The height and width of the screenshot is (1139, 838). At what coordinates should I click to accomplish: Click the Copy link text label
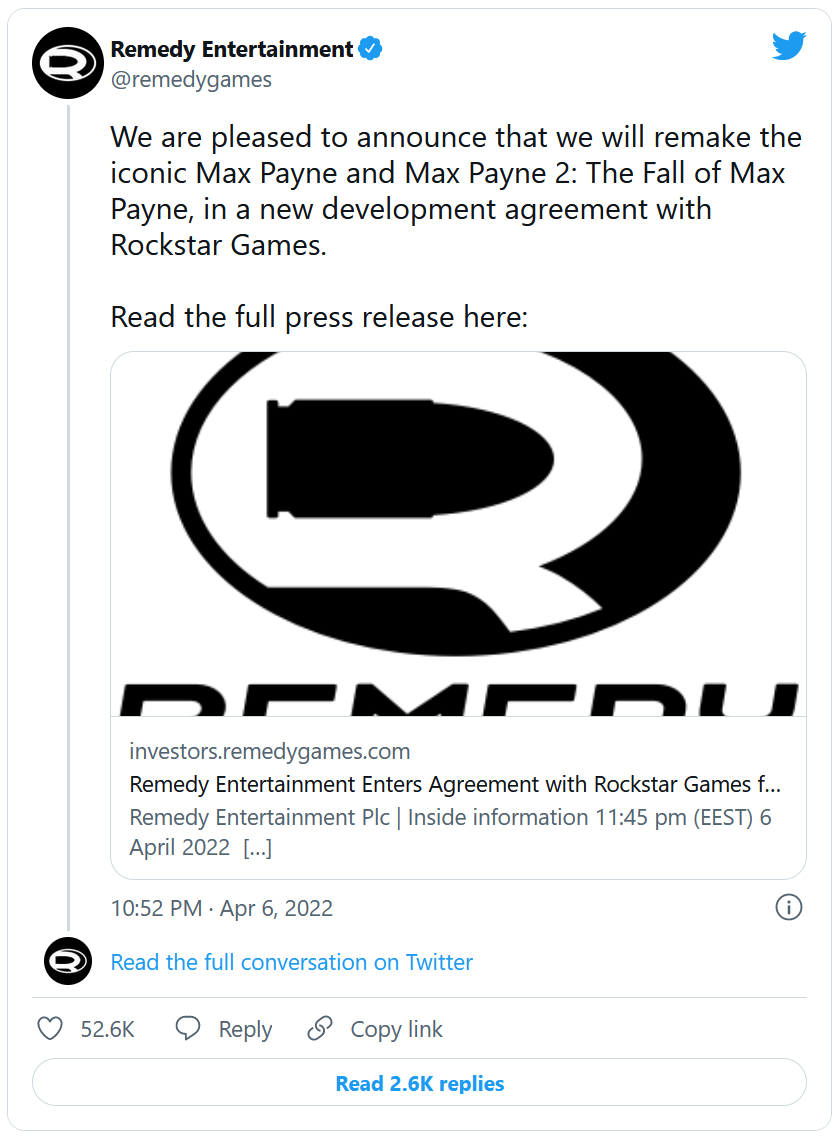[x=396, y=1029]
